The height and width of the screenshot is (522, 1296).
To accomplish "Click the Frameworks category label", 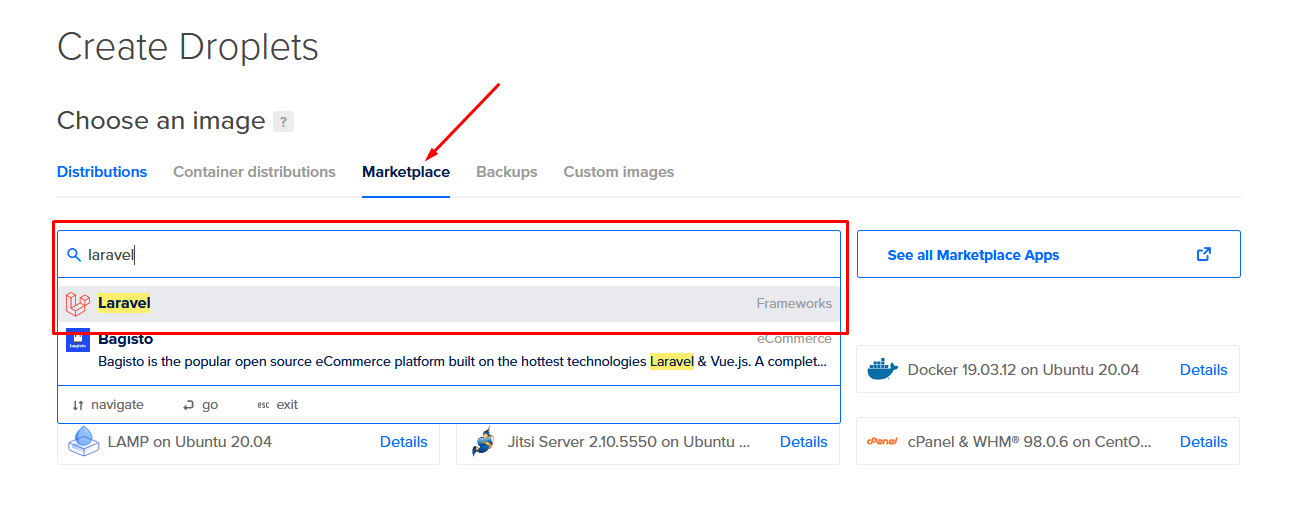I will click(x=794, y=304).
